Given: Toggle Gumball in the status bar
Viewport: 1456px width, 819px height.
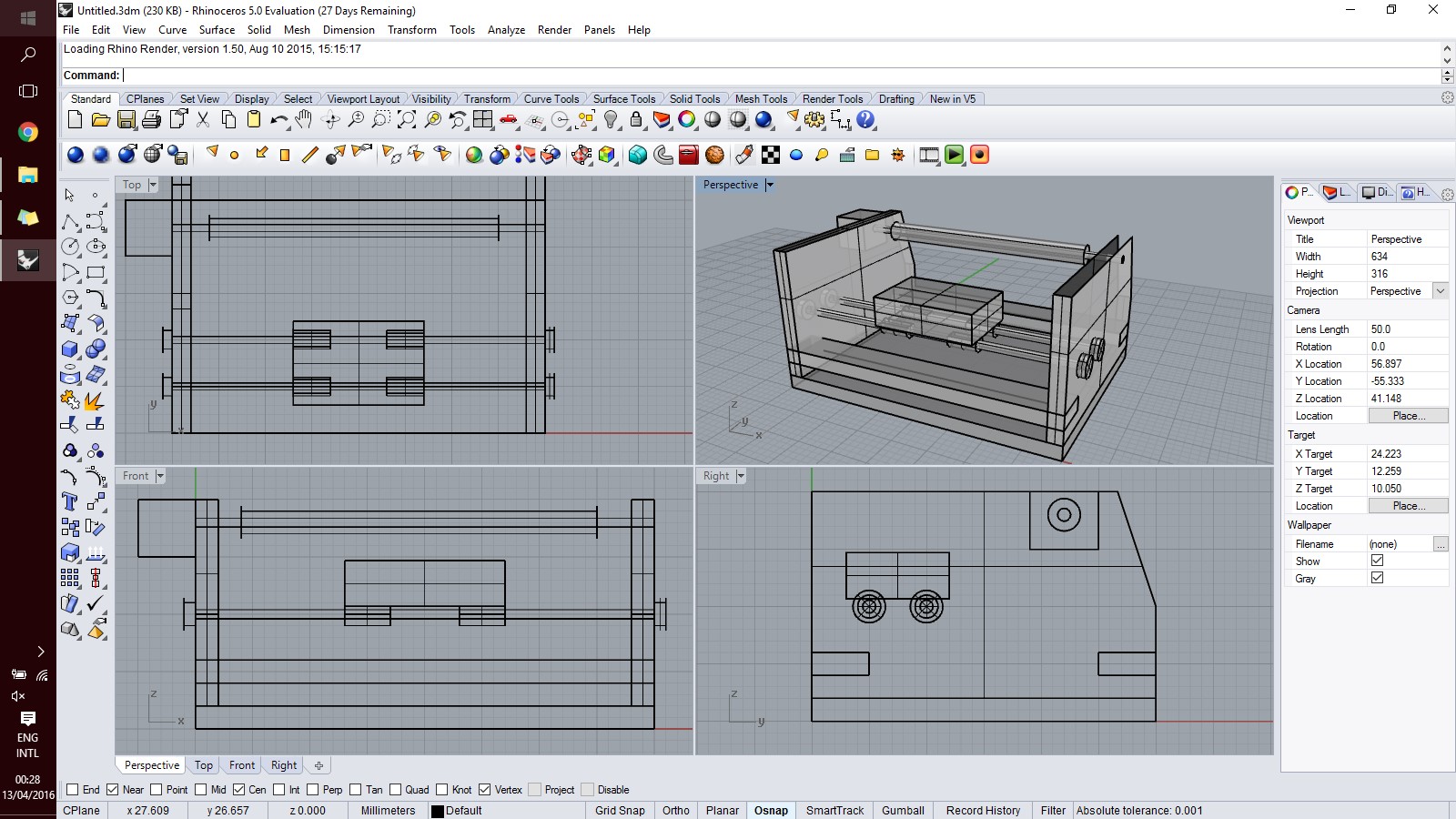Looking at the screenshot, I should (x=902, y=811).
